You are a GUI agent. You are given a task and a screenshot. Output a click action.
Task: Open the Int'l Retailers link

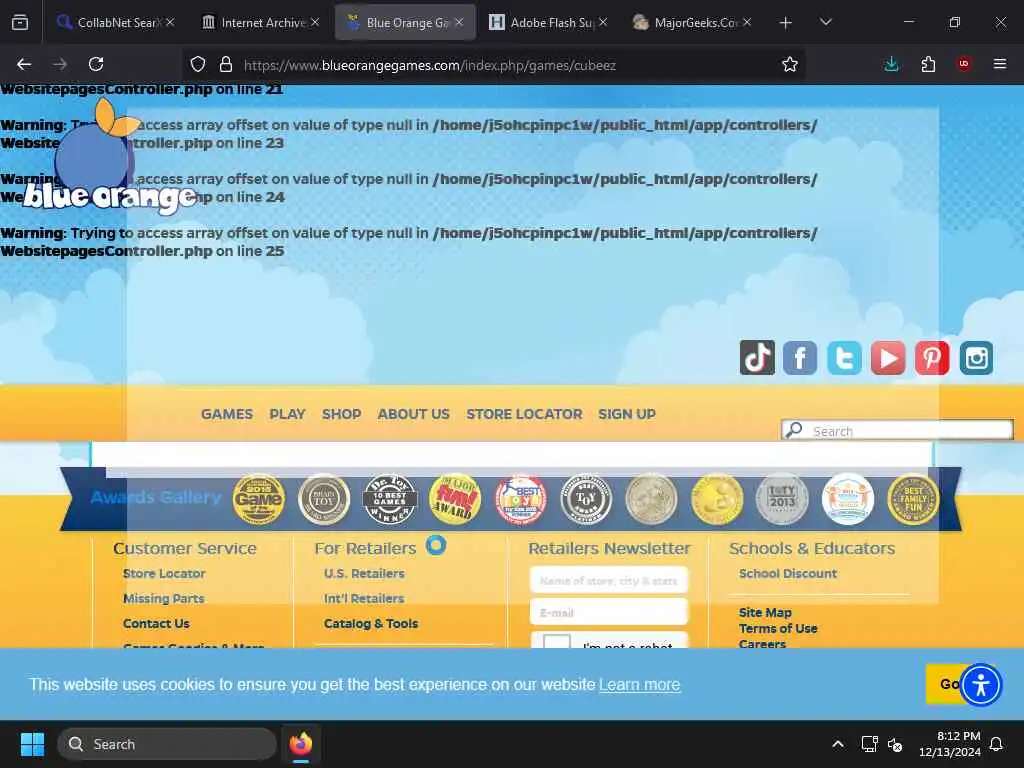pos(364,598)
